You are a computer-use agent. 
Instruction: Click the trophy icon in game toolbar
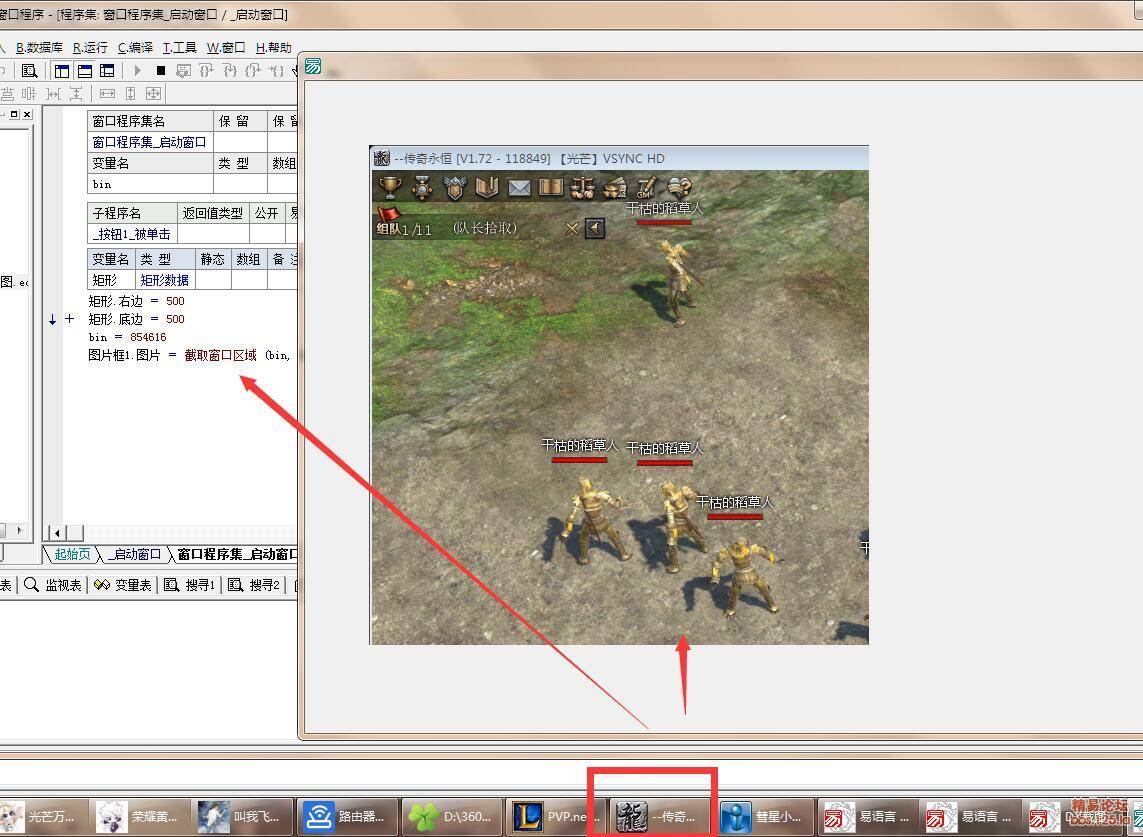click(x=390, y=187)
